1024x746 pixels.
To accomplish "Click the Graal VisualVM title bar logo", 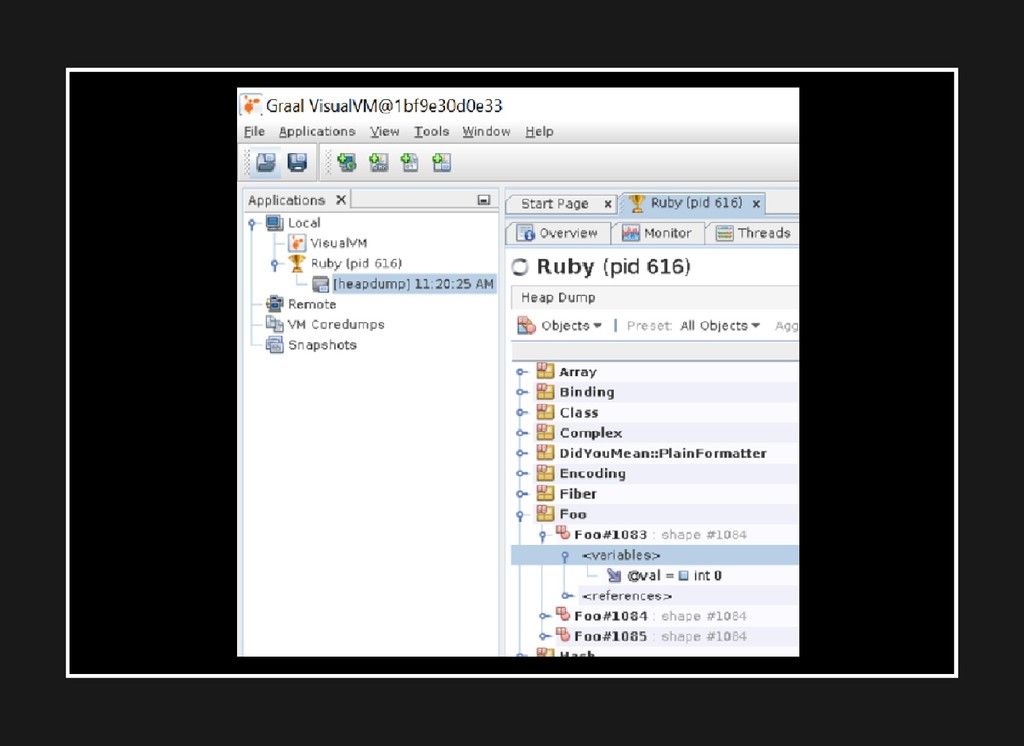I will pyautogui.click(x=251, y=105).
